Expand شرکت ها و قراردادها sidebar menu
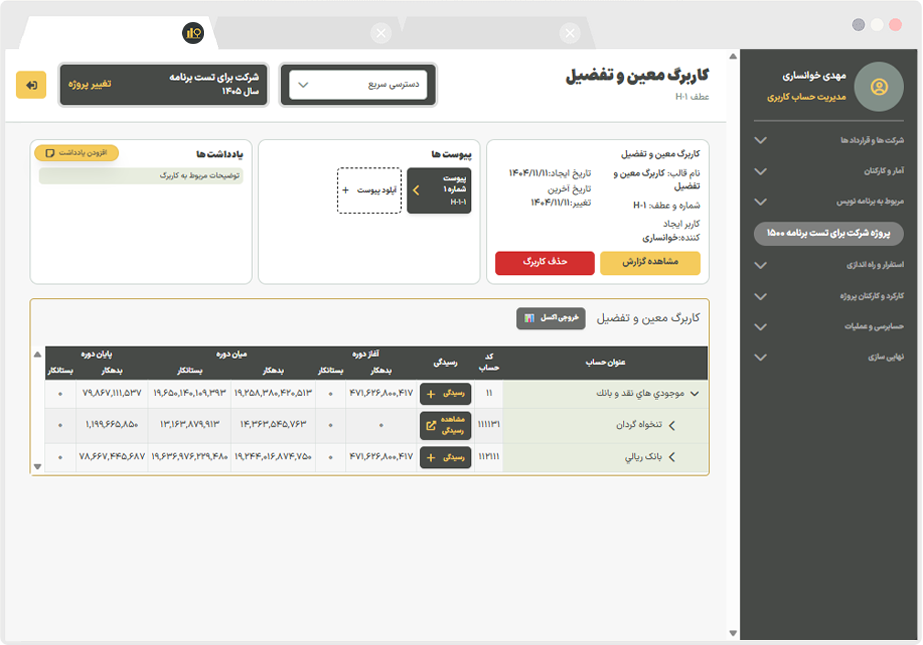Viewport: 923px width, 645px height. [831, 140]
